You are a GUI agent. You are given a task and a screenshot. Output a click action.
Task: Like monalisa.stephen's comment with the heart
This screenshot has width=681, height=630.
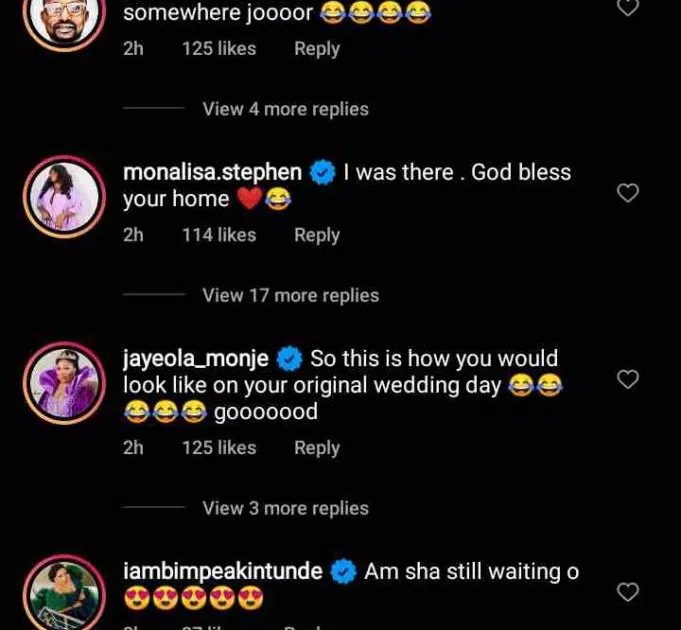(x=627, y=193)
